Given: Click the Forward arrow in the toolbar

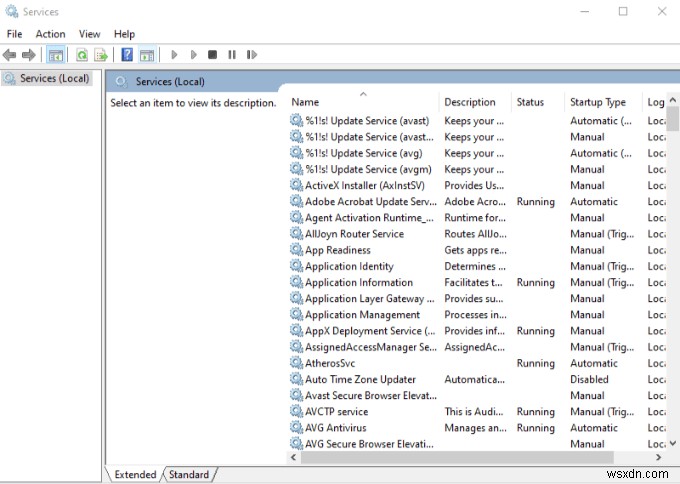Looking at the screenshot, I should click(x=28, y=55).
